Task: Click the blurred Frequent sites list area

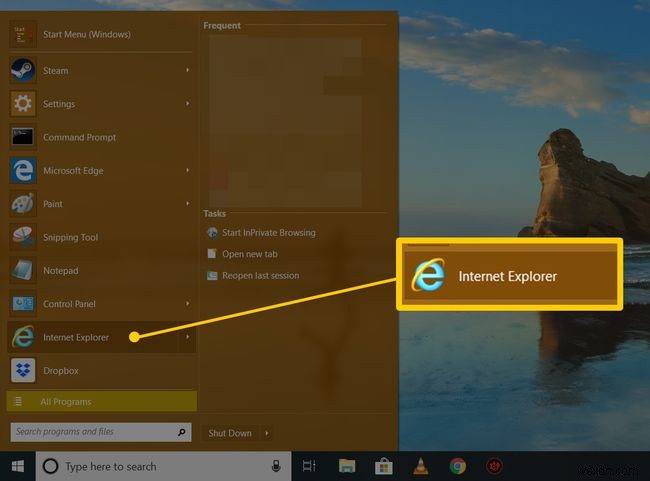Action: (286, 121)
